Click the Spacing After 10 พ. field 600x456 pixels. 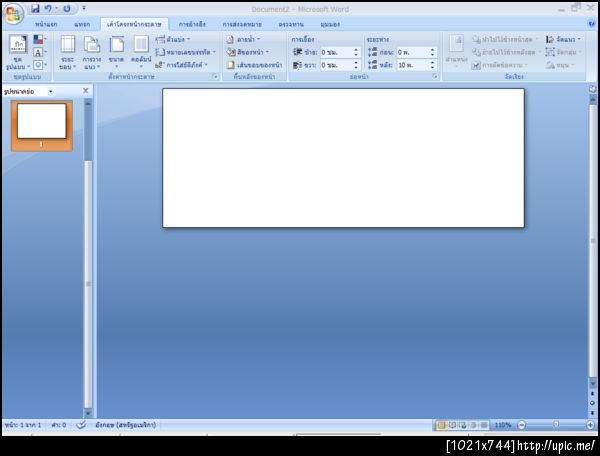(417, 65)
